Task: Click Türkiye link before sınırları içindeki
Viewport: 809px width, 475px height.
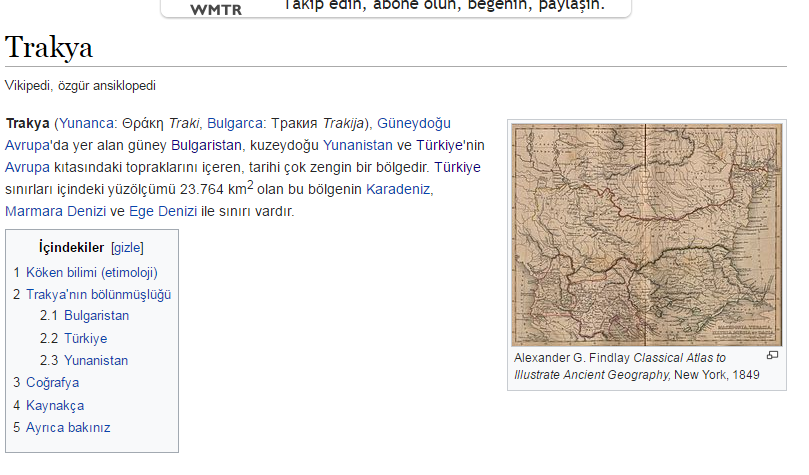Action: (x=457, y=168)
